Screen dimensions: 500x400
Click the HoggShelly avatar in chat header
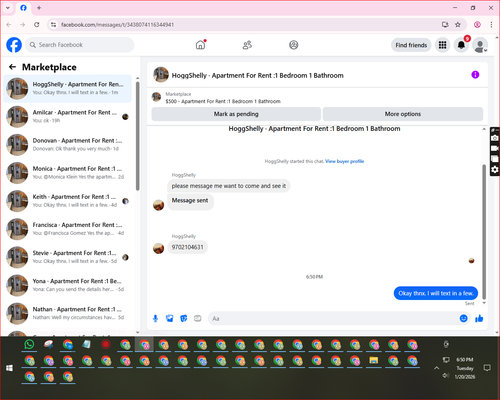tap(161, 74)
